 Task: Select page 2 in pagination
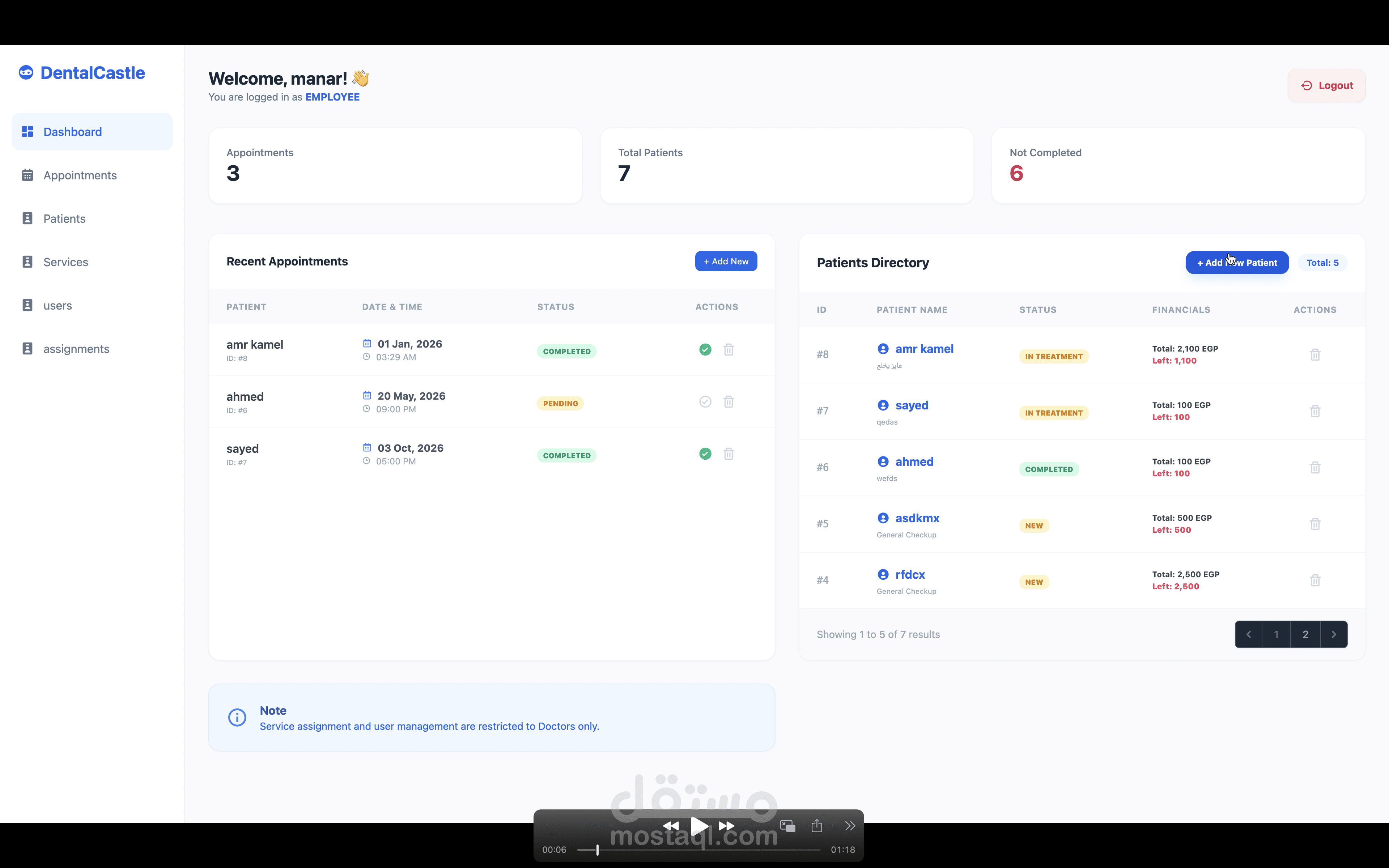[x=1305, y=634]
